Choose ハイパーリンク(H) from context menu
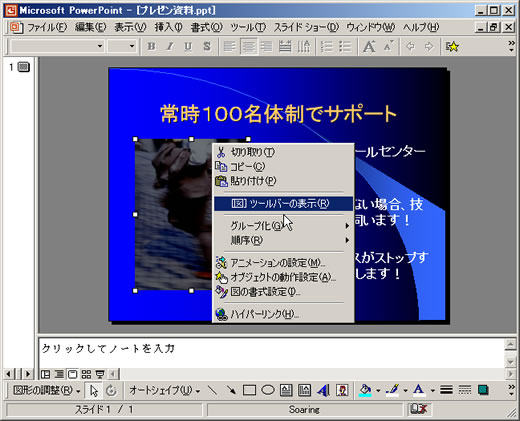This screenshot has height=421, width=520. [283, 314]
